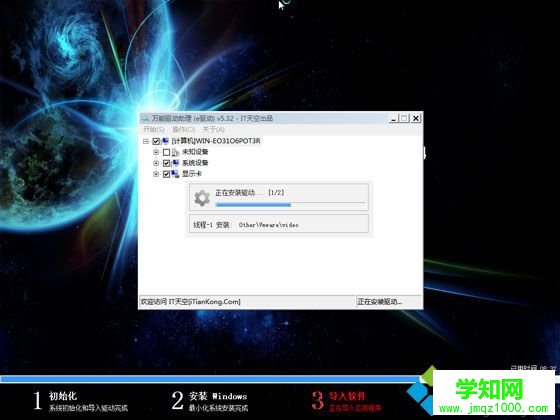The image size is (560, 420).
Task: Minimize the 万能驱动助理 window
Action: point(394,119)
